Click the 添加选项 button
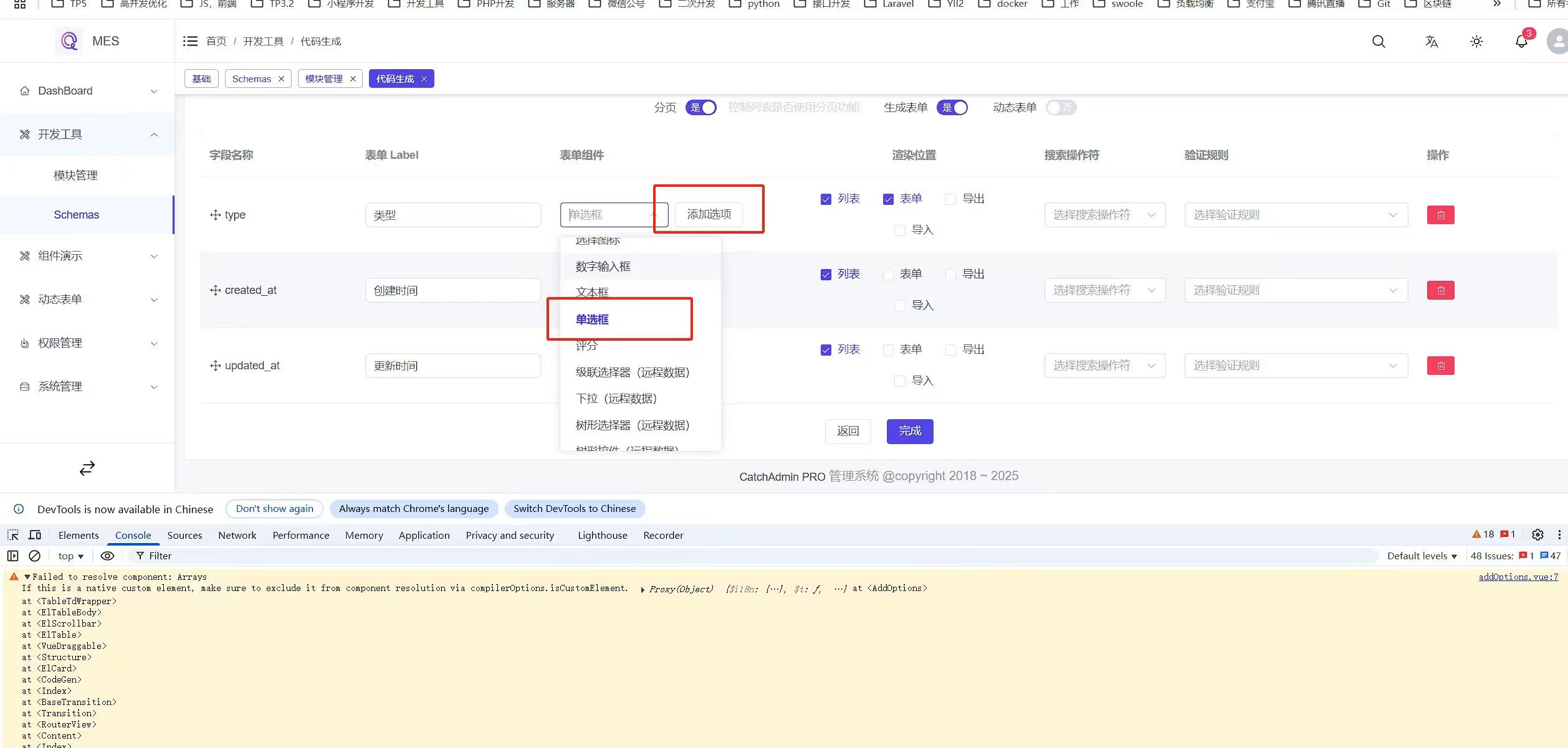The image size is (1568, 748). [x=709, y=214]
